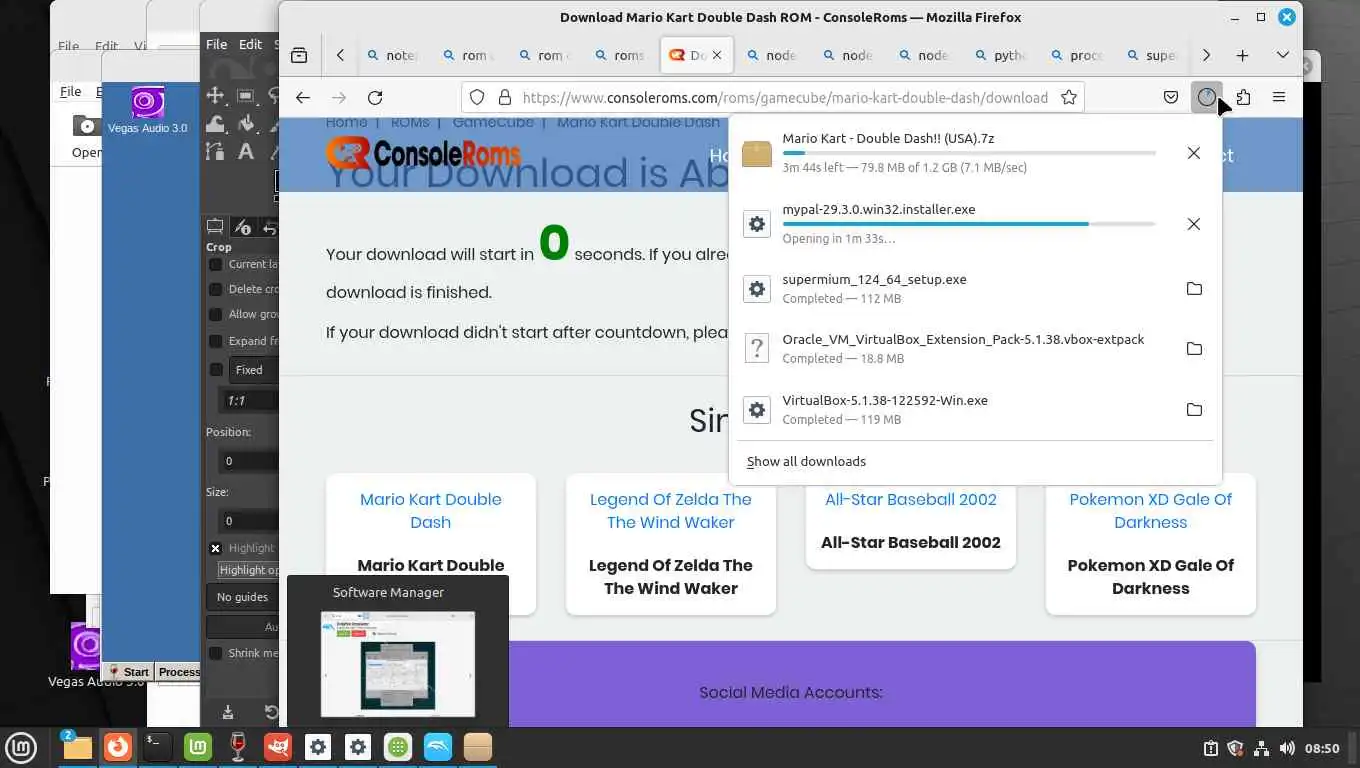
Task: Open GIMP No guides dropdown
Action: click(x=243, y=597)
